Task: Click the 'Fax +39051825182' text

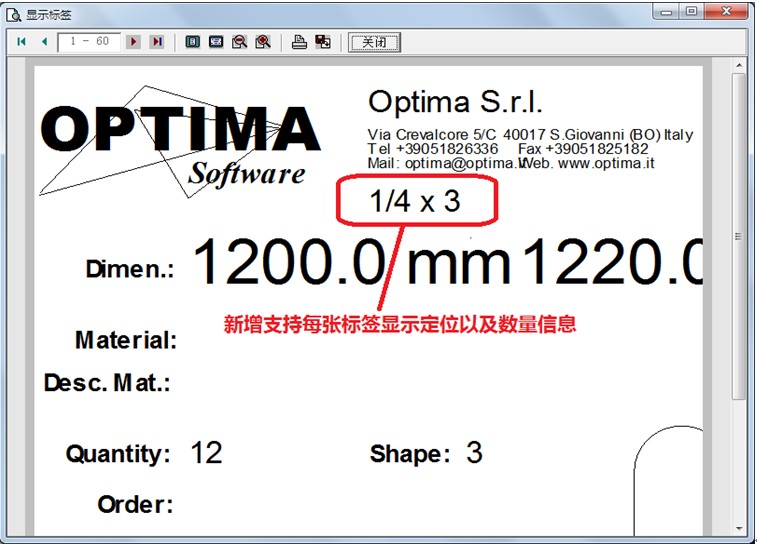Action: (x=583, y=149)
